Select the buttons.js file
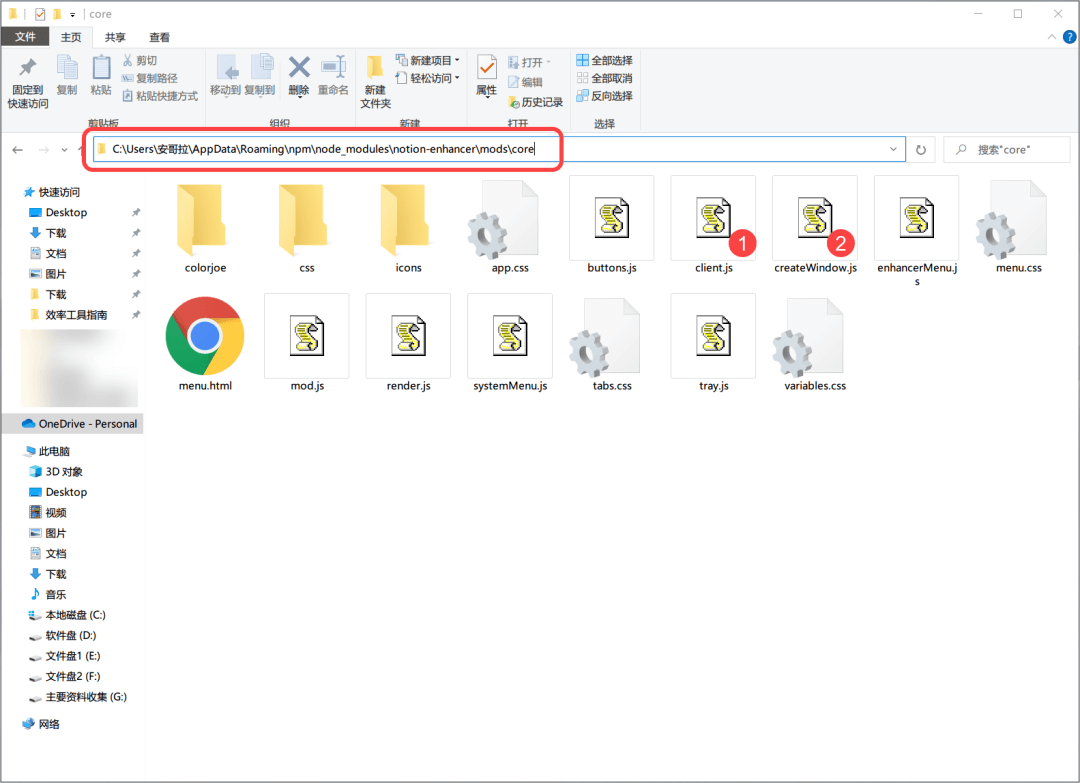This screenshot has width=1080, height=783. point(612,226)
